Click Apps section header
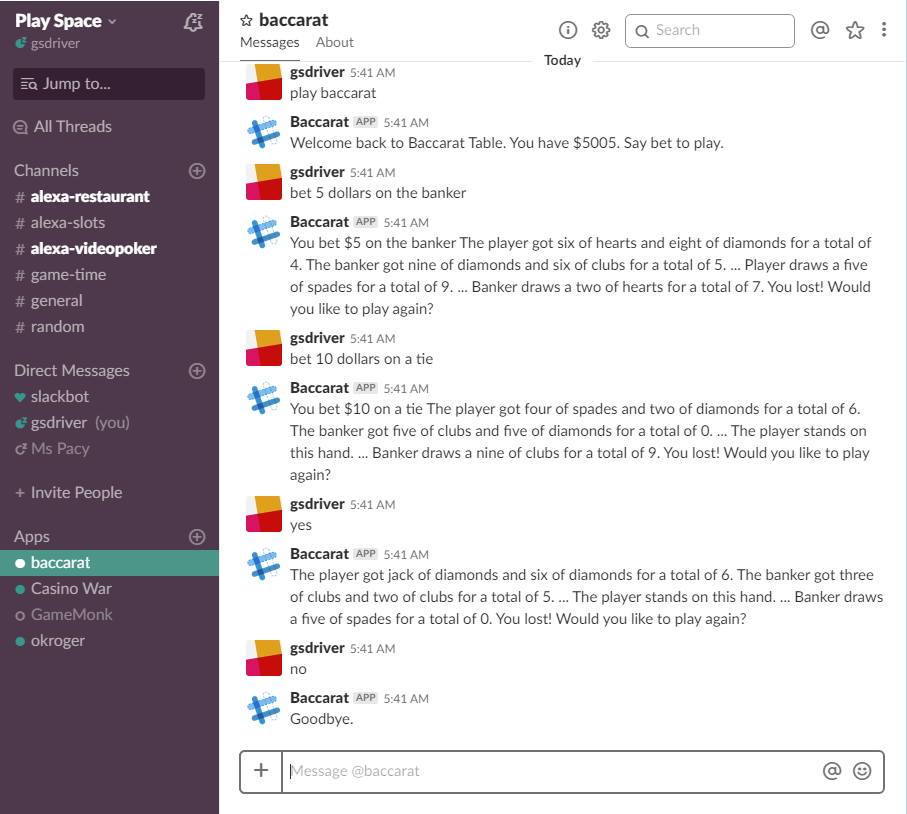Screen dimensions: 907x814 pyautogui.click(x=32, y=537)
